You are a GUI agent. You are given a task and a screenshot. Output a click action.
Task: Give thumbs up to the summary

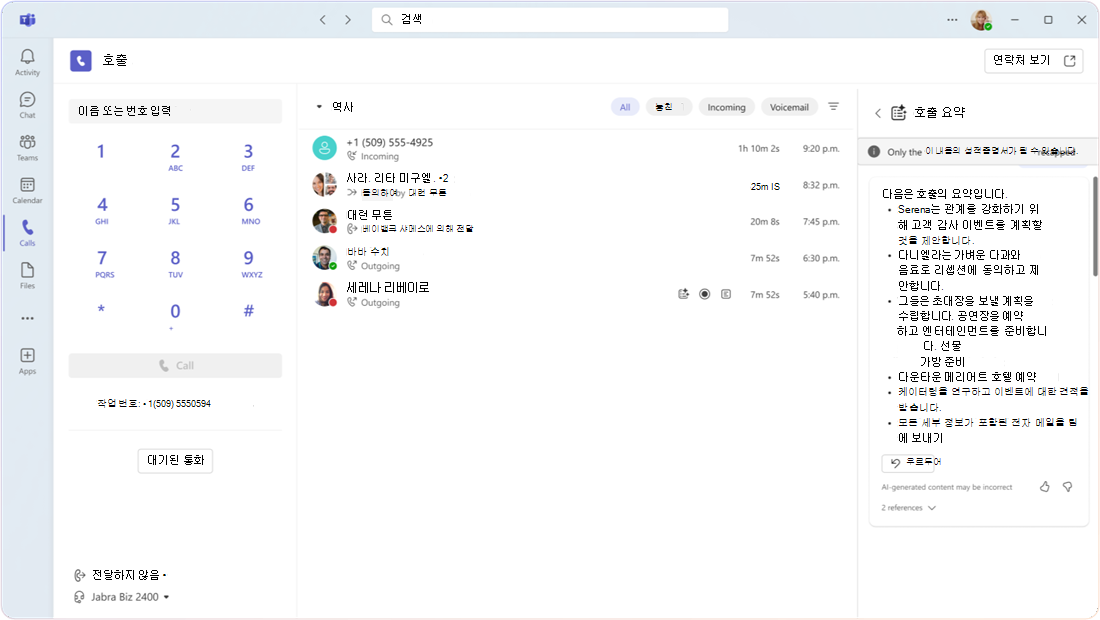1045,487
